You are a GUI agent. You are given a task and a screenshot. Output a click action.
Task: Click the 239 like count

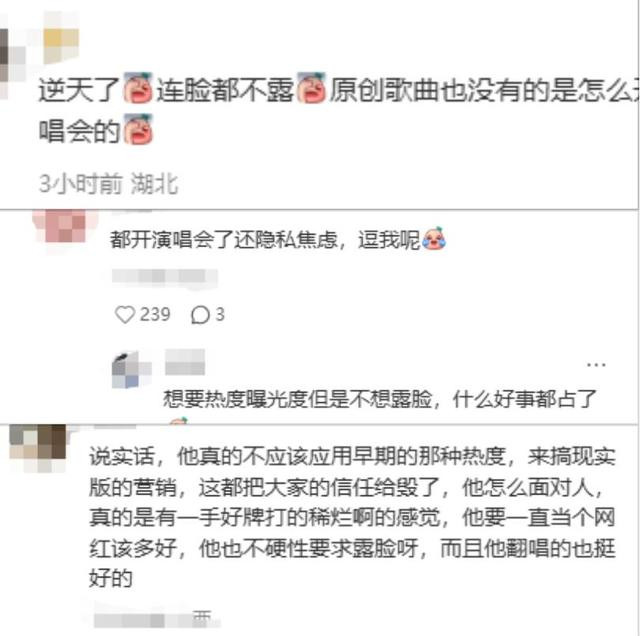point(155,315)
